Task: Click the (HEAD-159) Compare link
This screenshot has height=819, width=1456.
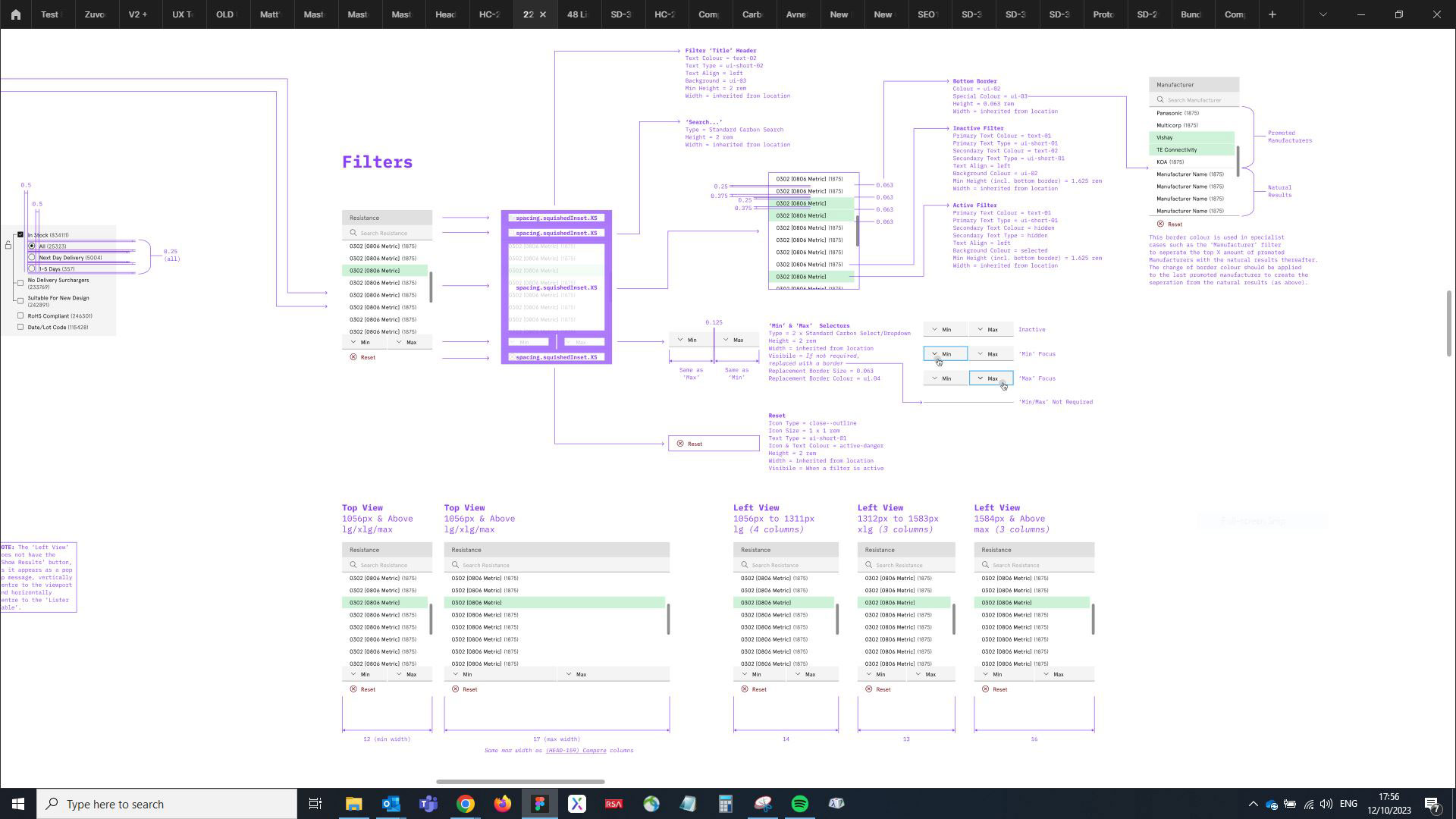Action: pos(576,750)
